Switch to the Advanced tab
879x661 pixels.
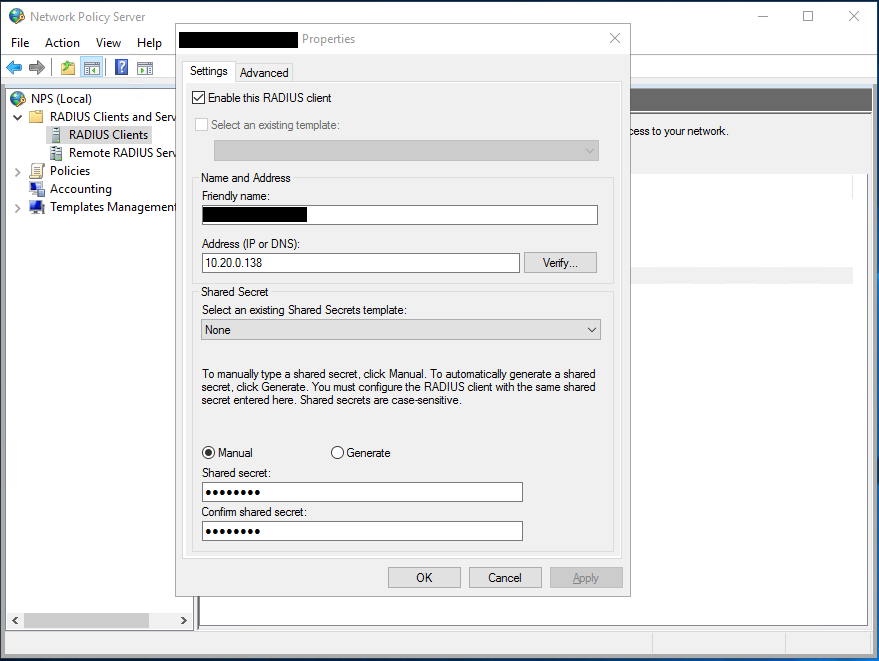[263, 72]
